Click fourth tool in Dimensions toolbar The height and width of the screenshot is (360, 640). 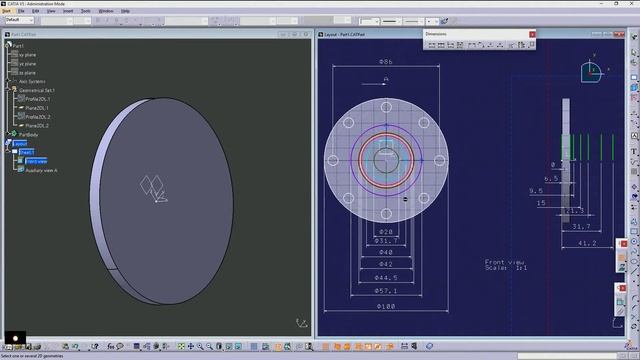pyautogui.click(x=460, y=45)
